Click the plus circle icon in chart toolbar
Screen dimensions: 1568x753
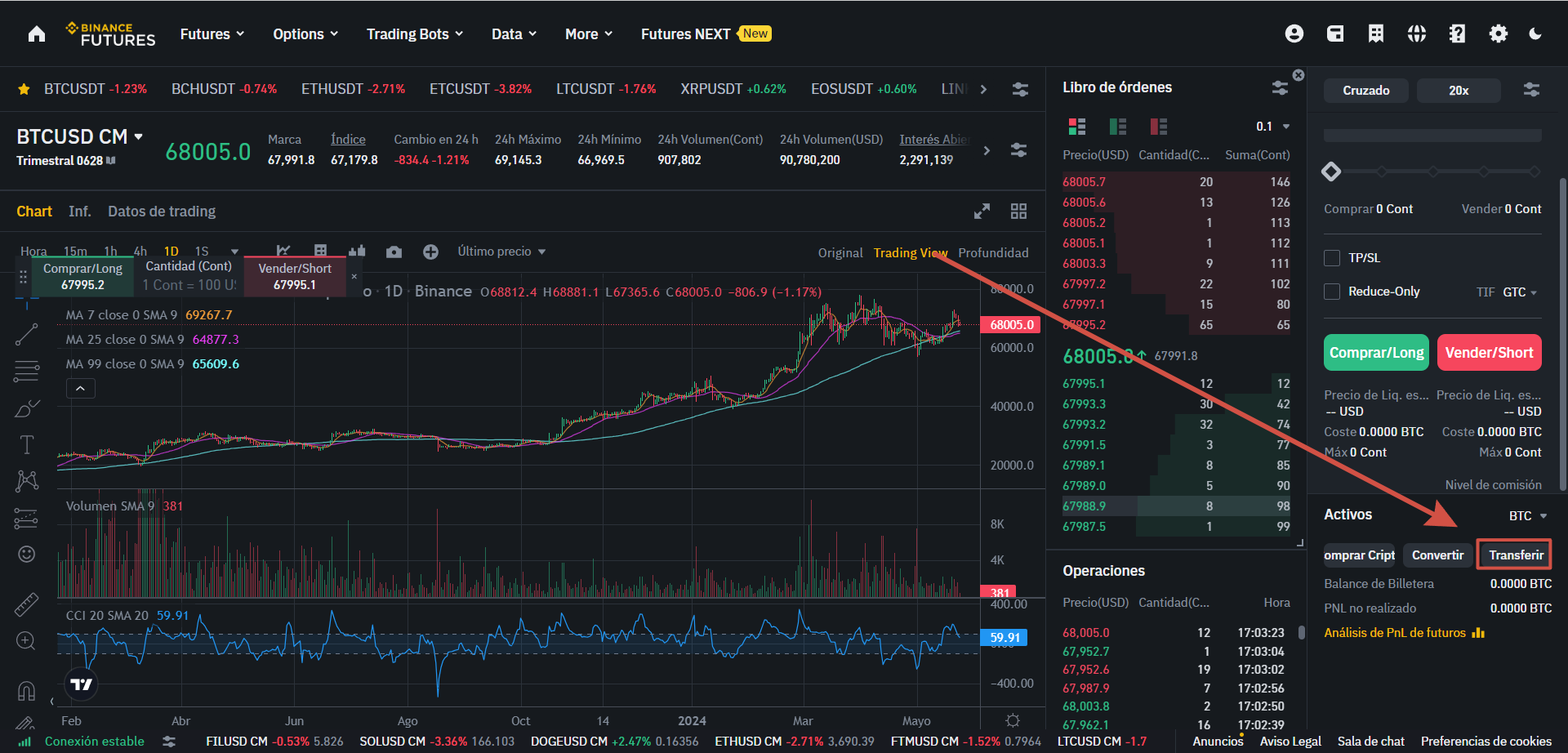[x=430, y=252]
